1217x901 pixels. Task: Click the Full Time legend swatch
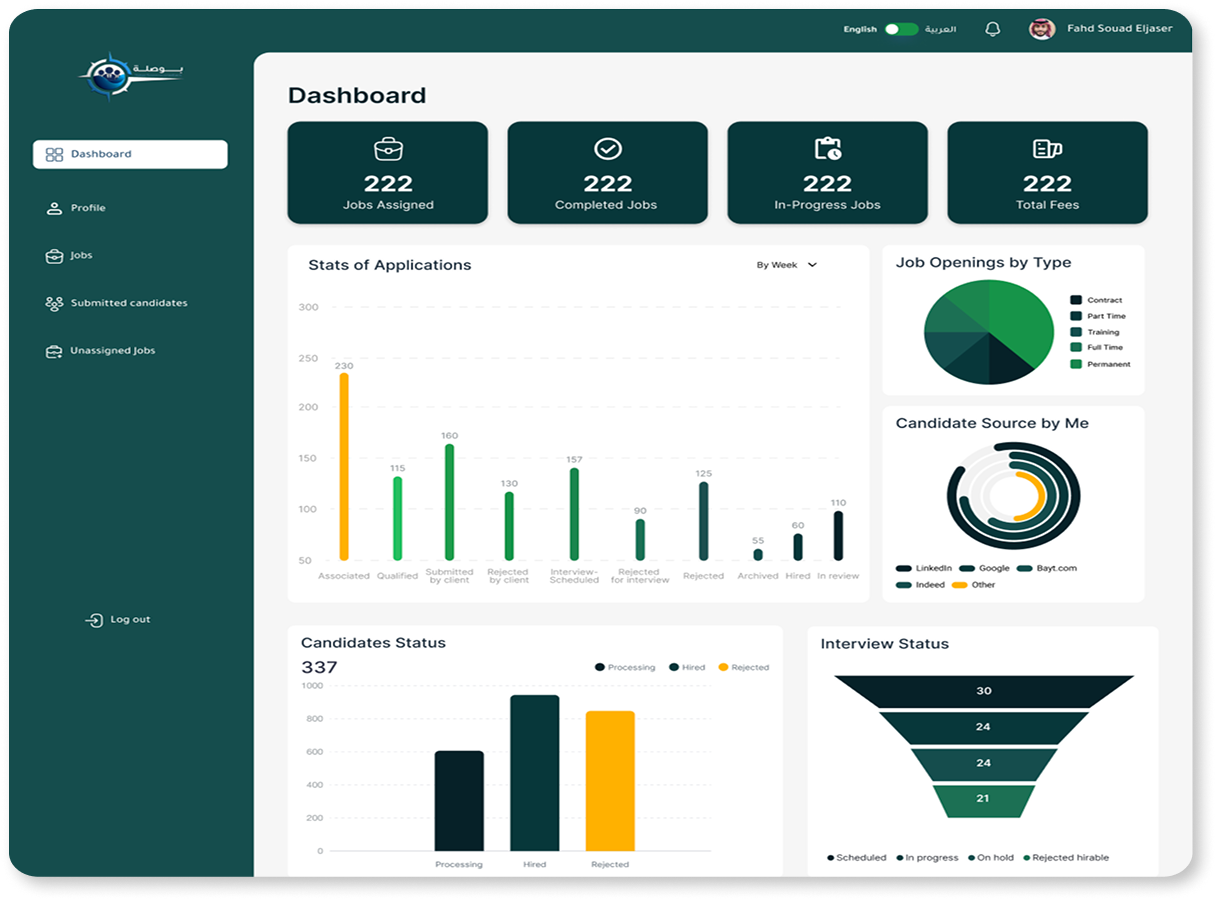click(1076, 348)
